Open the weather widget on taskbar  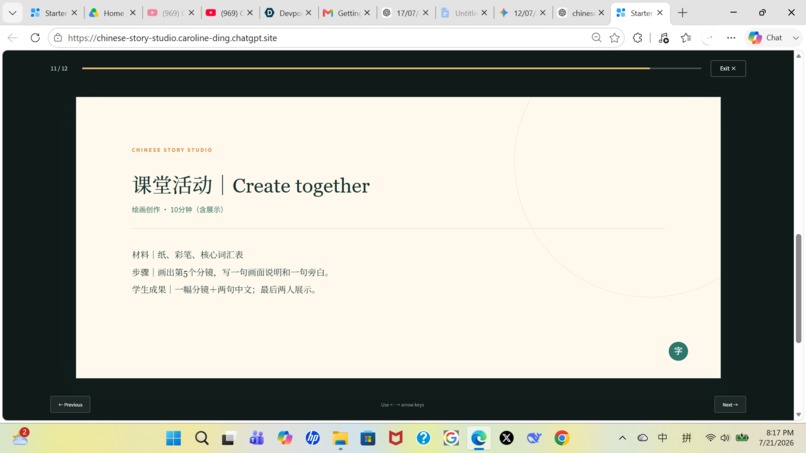click(x=21, y=437)
